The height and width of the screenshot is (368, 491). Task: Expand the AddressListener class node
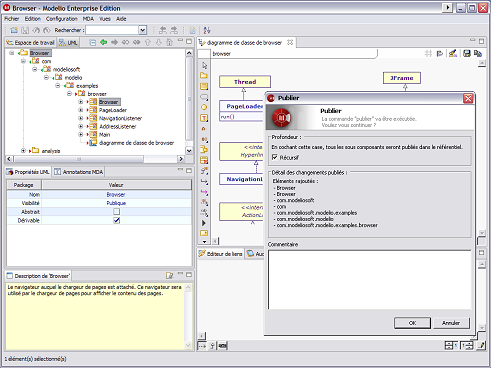click(x=81, y=126)
